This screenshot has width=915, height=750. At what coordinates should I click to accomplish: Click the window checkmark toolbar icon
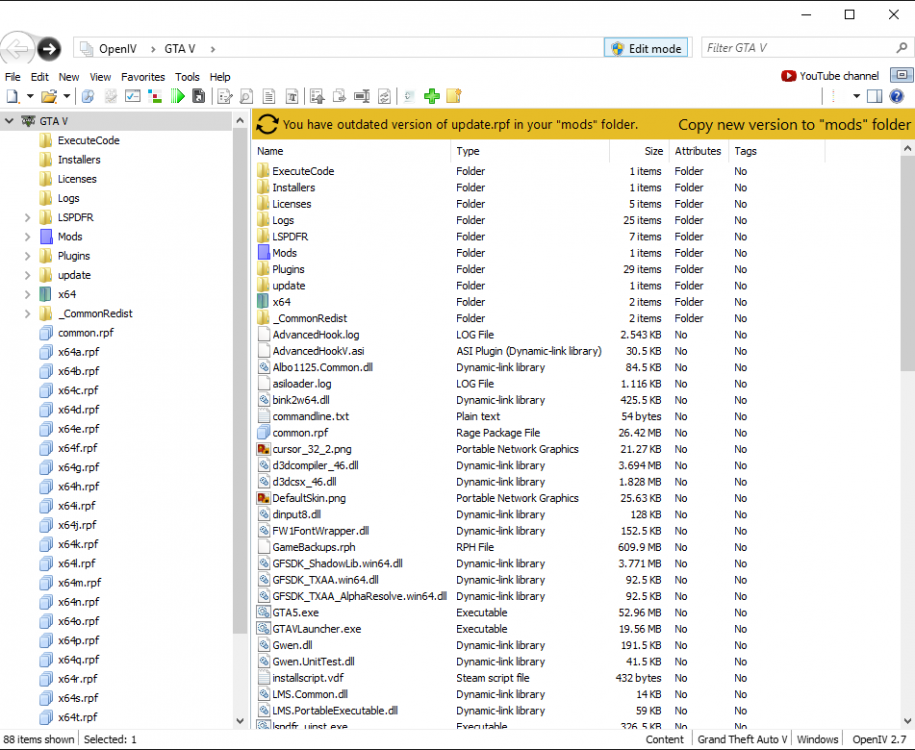[x=133, y=96]
